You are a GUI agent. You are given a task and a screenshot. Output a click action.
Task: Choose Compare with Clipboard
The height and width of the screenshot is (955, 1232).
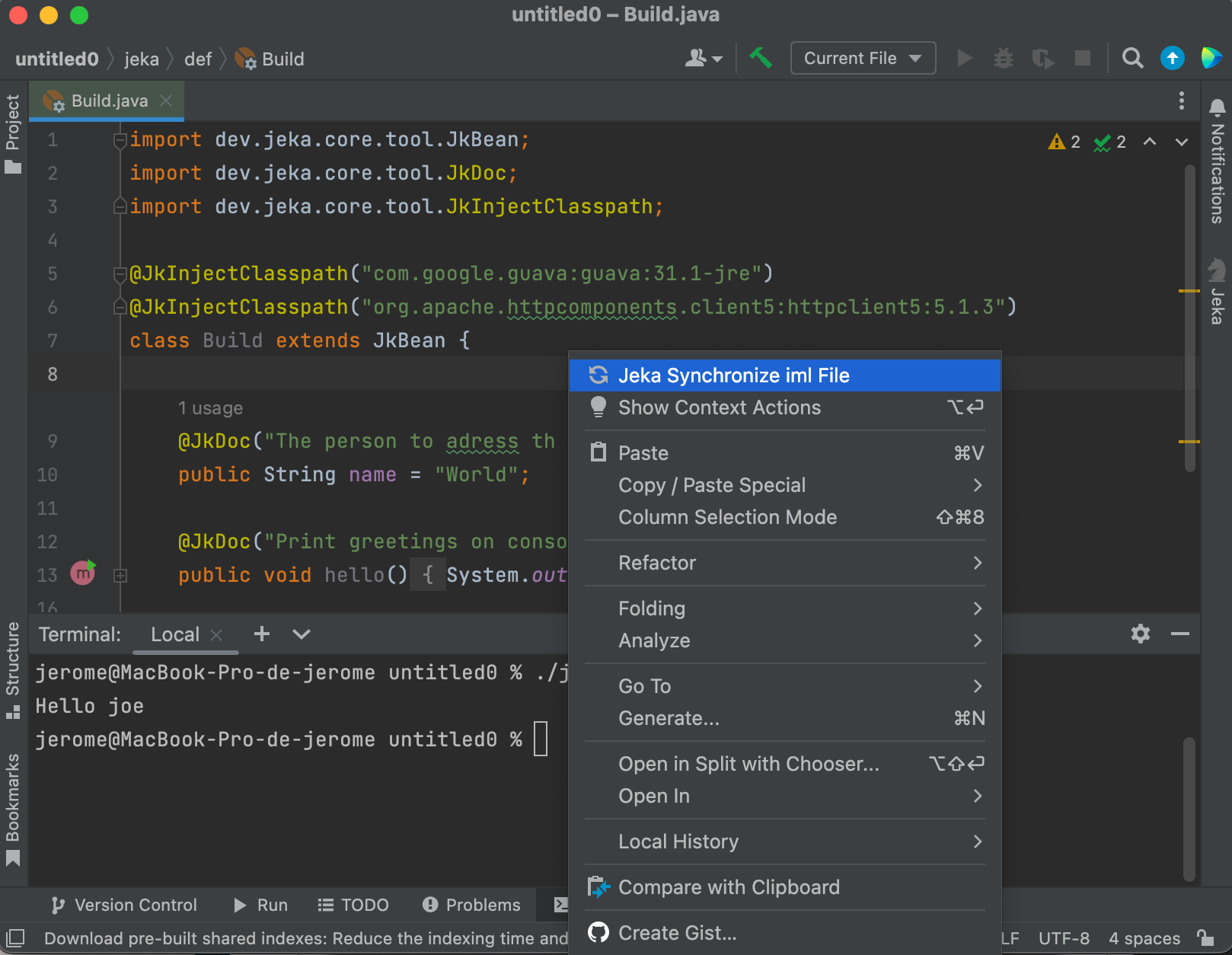click(x=785, y=887)
